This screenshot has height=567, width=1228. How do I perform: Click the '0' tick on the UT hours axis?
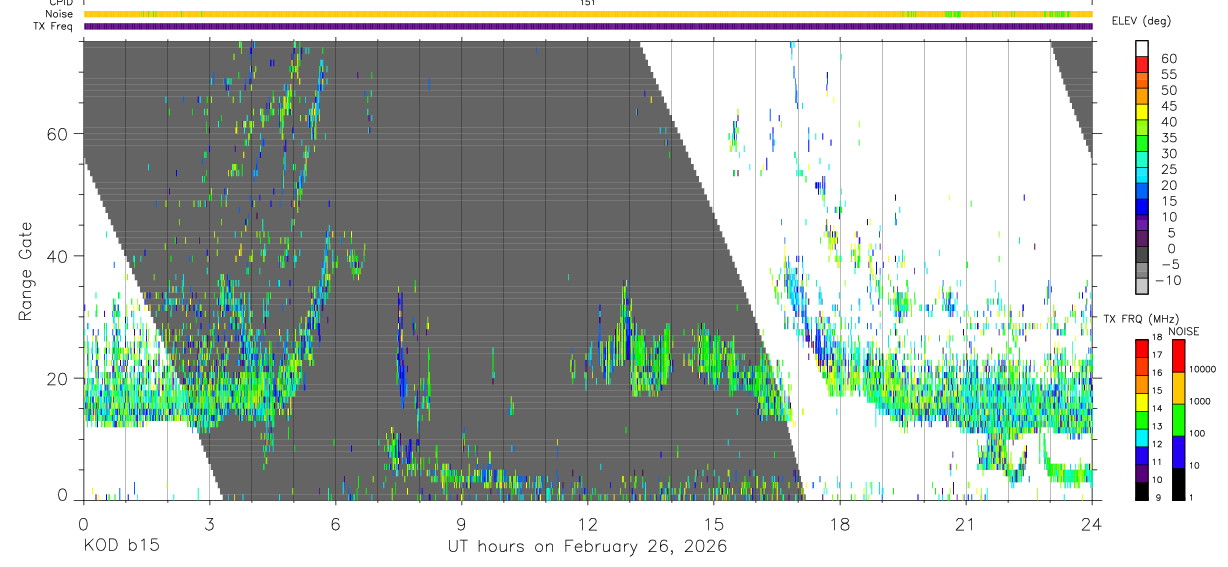click(83, 525)
